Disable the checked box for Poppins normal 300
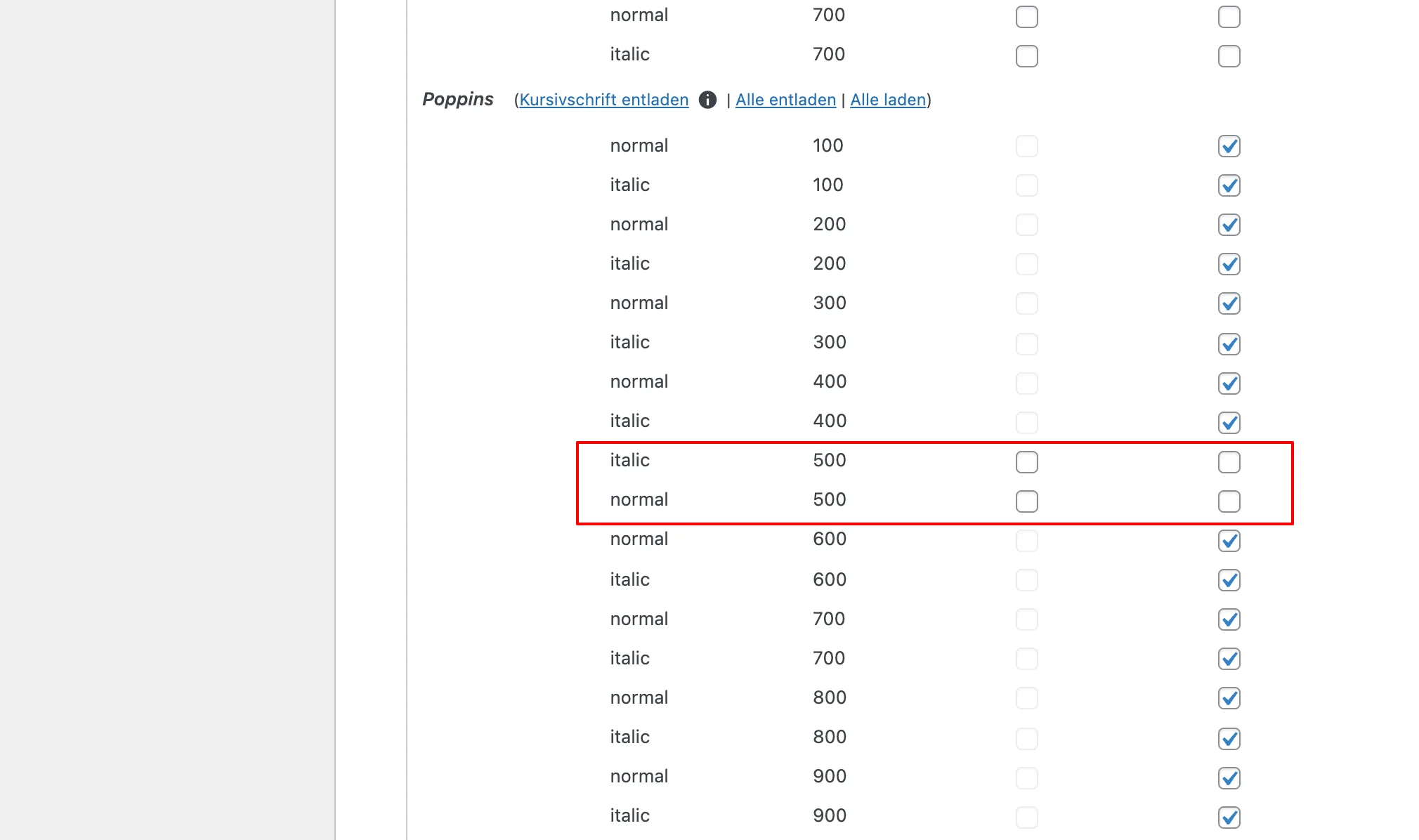This screenshot has height=840, width=1419. (1229, 303)
